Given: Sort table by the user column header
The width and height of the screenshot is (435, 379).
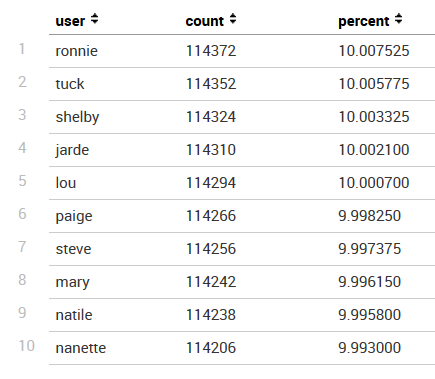Looking at the screenshot, I should click(x=70, y=21).
